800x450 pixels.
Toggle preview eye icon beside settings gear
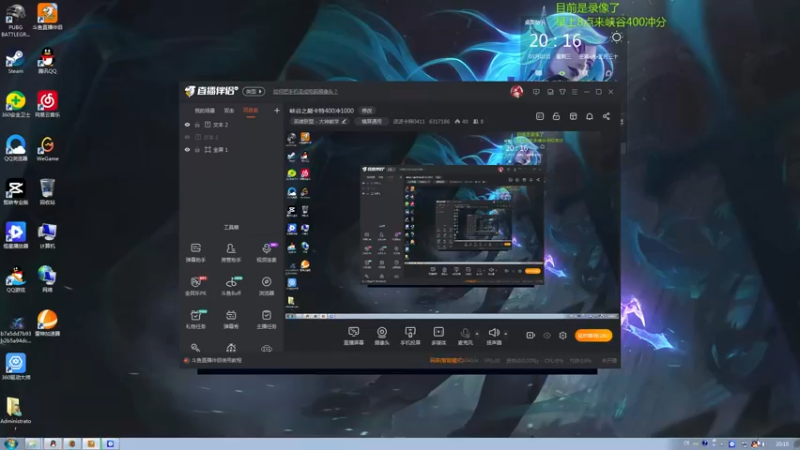tap(546, 336)
